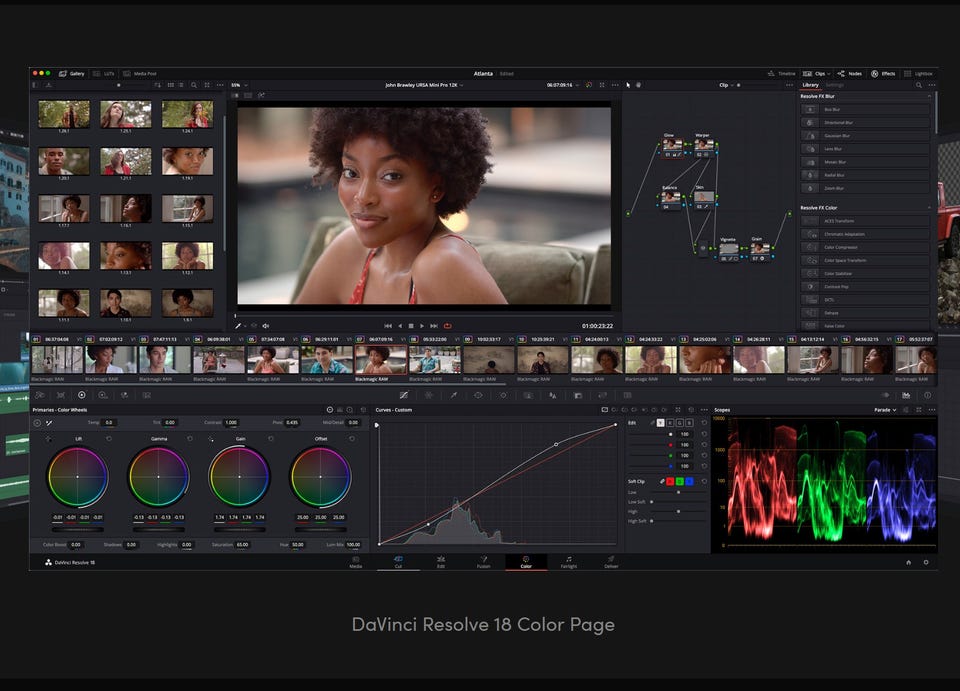Switch to the Library tab
Viewport: 960px width, 691px height.
tap(810, 85)
